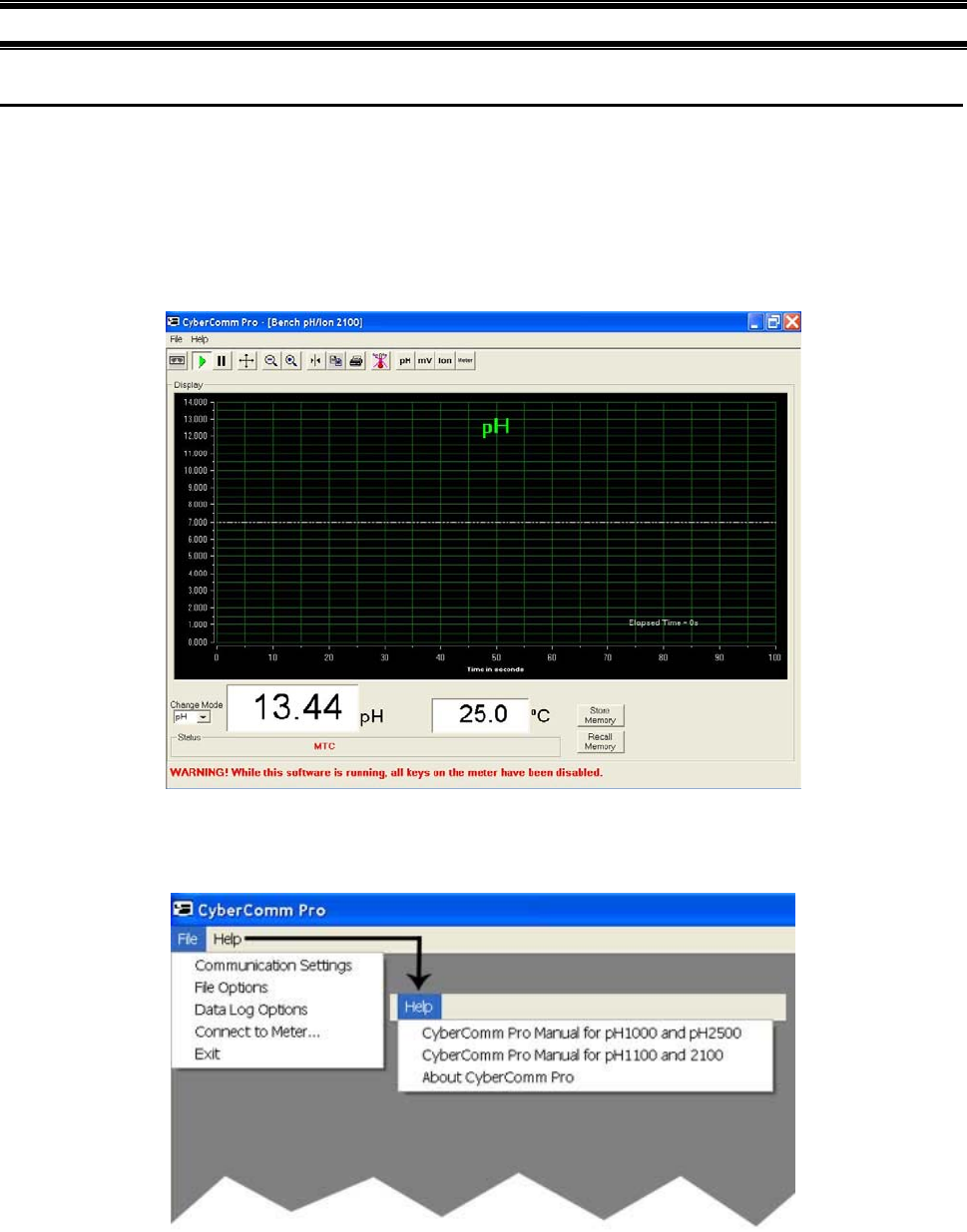Minimize the CyberComm Pro window
The height and width of the screenshot is (1232, 967).
point(755,322)
